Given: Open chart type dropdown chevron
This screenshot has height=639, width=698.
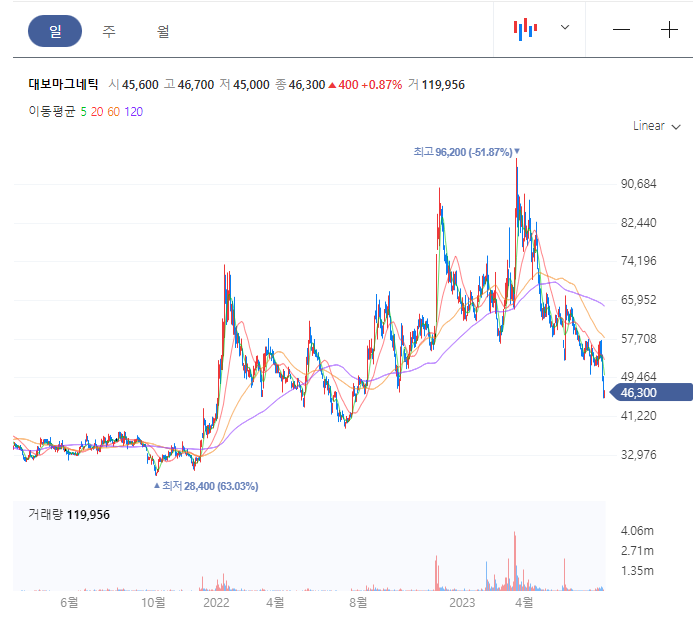Looking at the screenshot, I should pos(565,27).
